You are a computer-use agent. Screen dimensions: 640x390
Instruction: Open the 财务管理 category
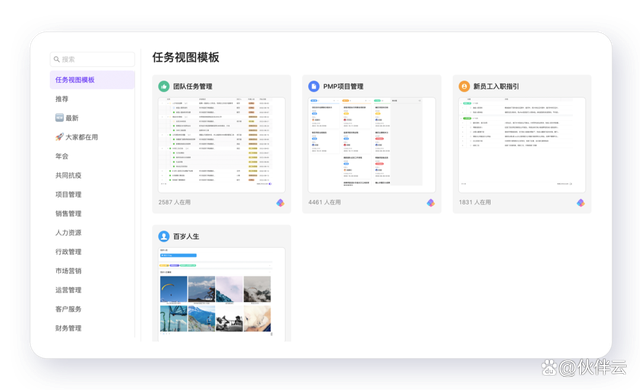click(68, 328)
